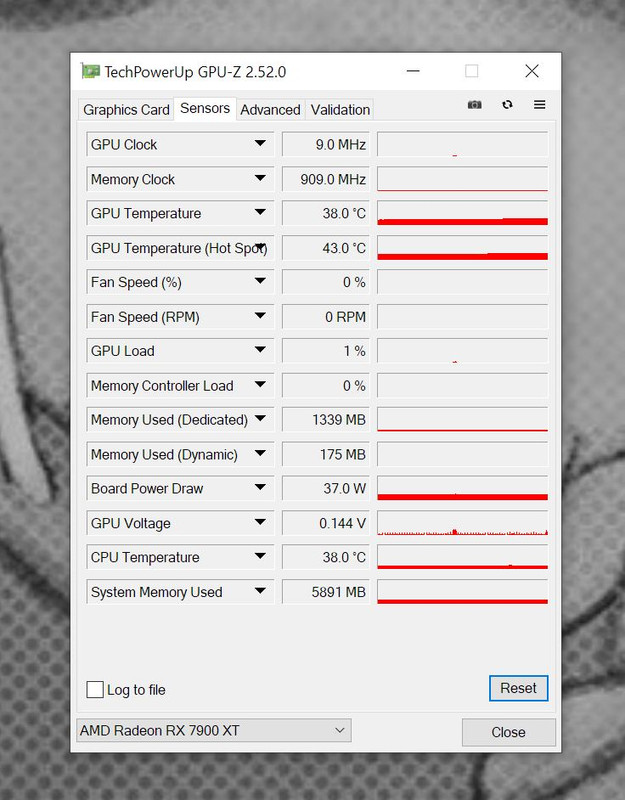Open the hamburger menu icon
Screen dimensions: 625x800
(x=539, y=105)
